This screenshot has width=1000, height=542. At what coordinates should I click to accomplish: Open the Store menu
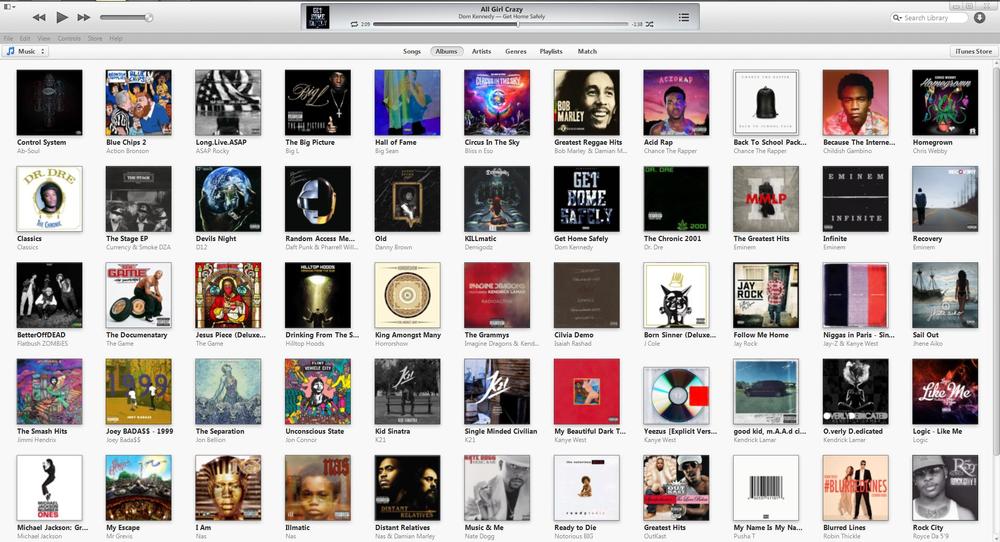pyautogui.click(x=95, y=38)
